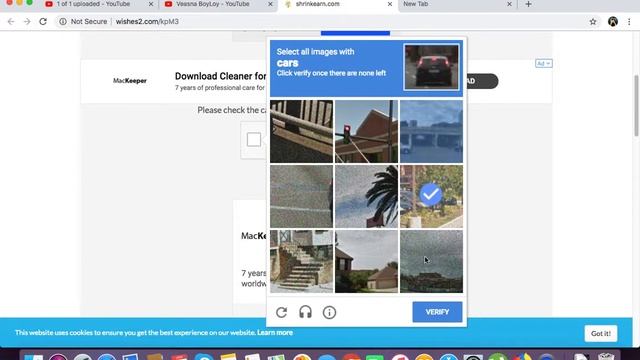Reload the current page
The height and width of the screenshot is (360, 640).
43,22
